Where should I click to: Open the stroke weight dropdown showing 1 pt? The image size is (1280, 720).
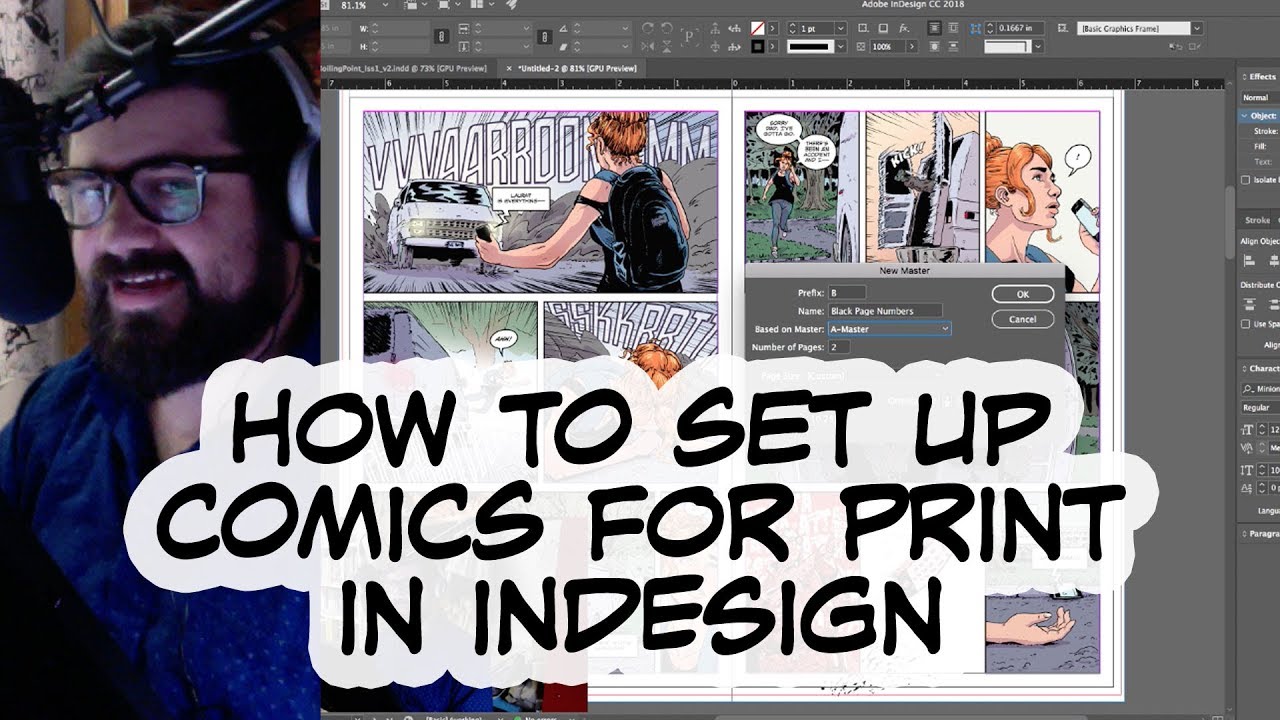point(840,28)
